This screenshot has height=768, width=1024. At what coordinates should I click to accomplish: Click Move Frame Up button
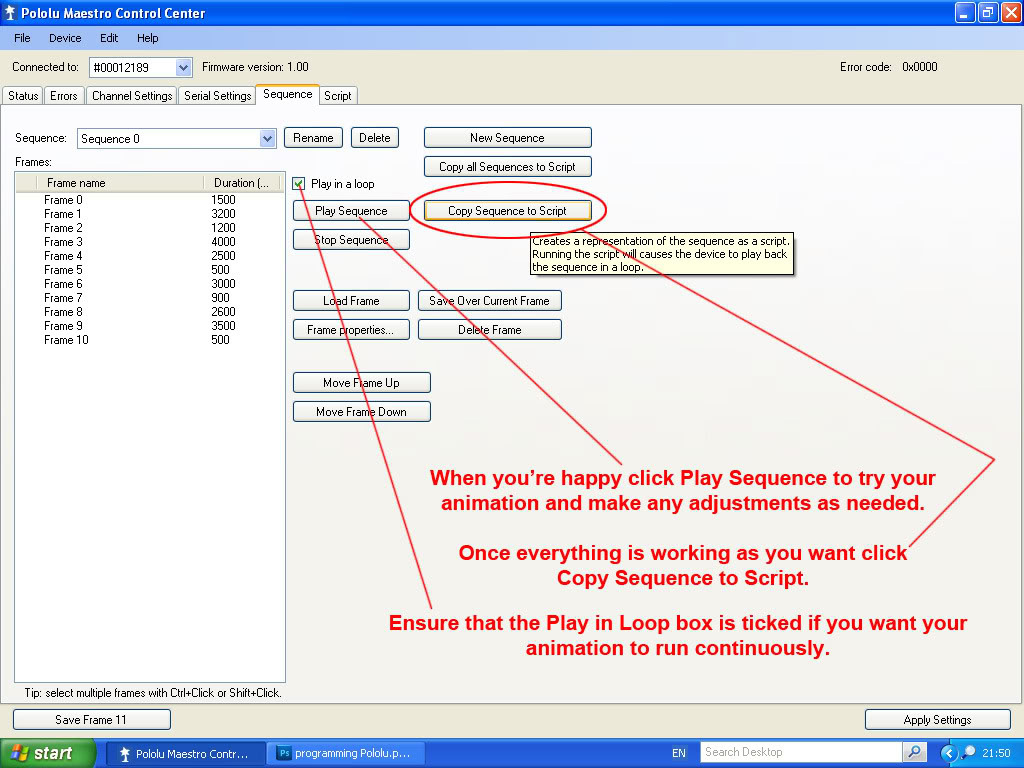pos(362,383)
